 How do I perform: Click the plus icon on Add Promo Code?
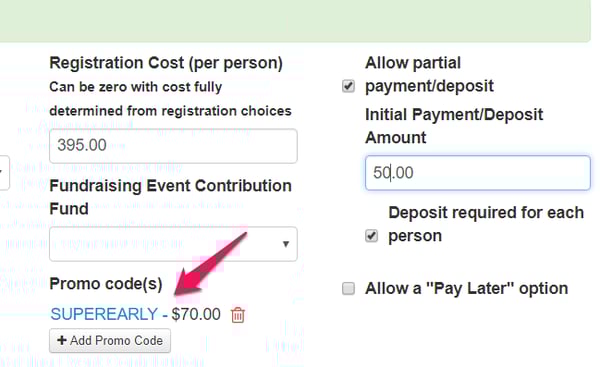(x=62, y=340)
